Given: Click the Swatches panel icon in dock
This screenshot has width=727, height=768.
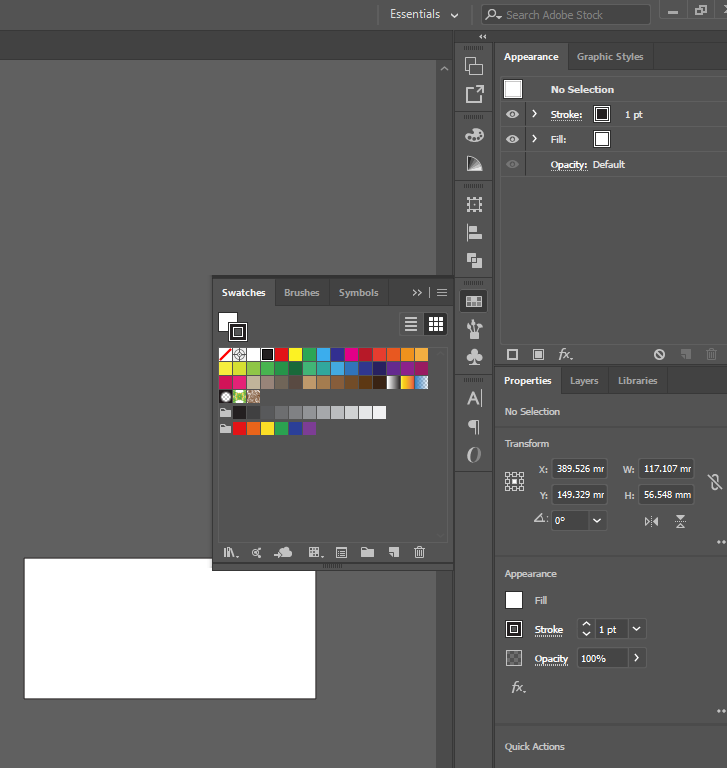Looking at the screenshot, I should click(x=474, y=301).
